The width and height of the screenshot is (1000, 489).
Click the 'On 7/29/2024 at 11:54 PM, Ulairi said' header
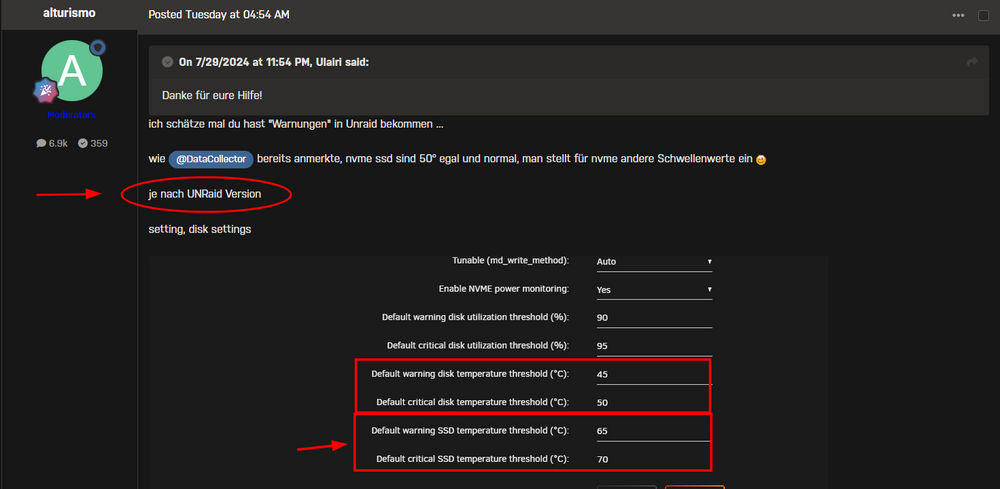pyautogui.click(x=274, y=62)
